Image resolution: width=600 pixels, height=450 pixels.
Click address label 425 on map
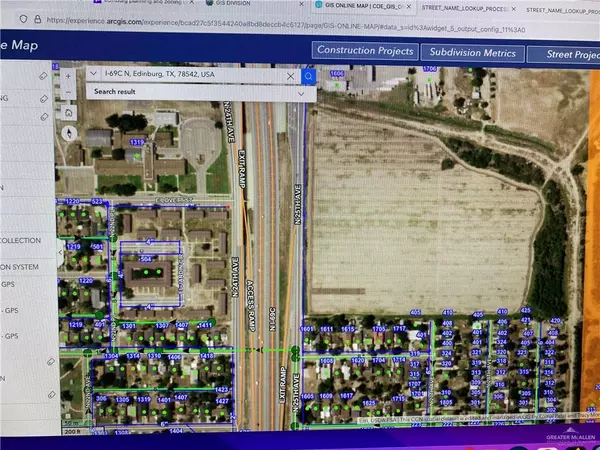[x=526, y=310]
